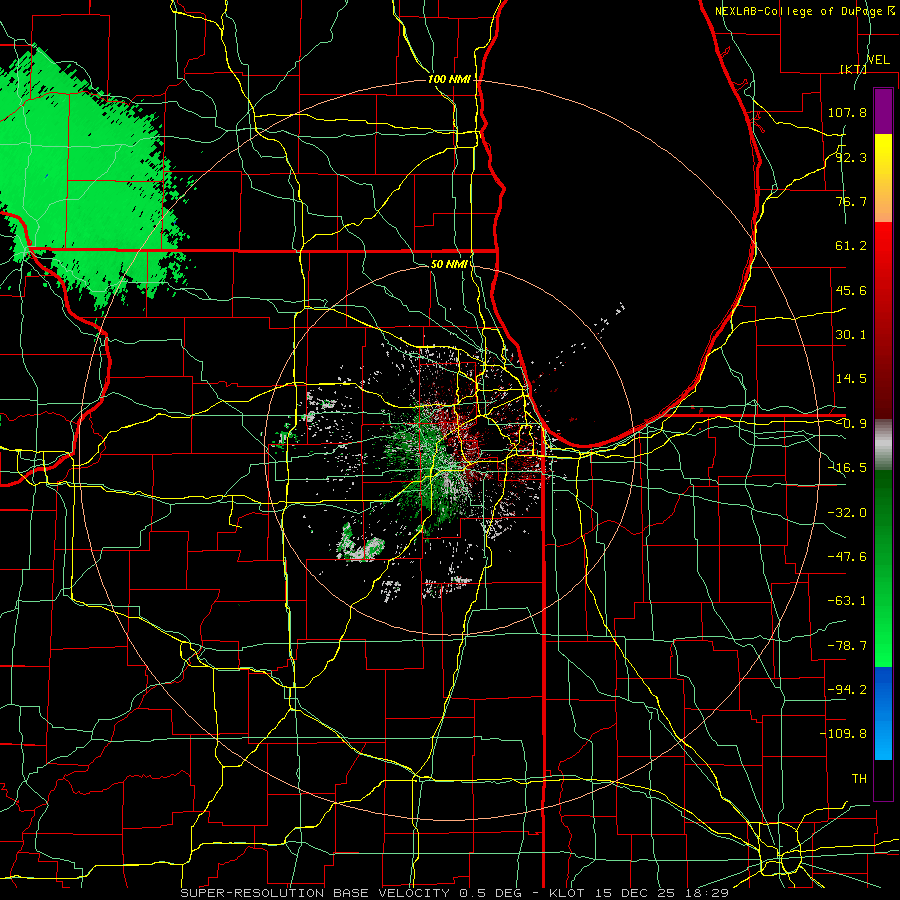Click the VEL legend title

coord(878,60)
